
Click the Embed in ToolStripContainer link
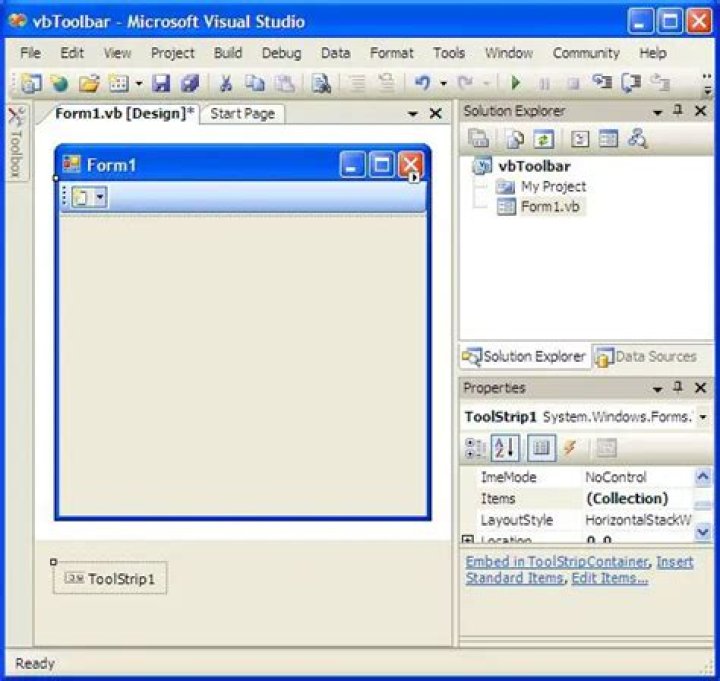557,562
